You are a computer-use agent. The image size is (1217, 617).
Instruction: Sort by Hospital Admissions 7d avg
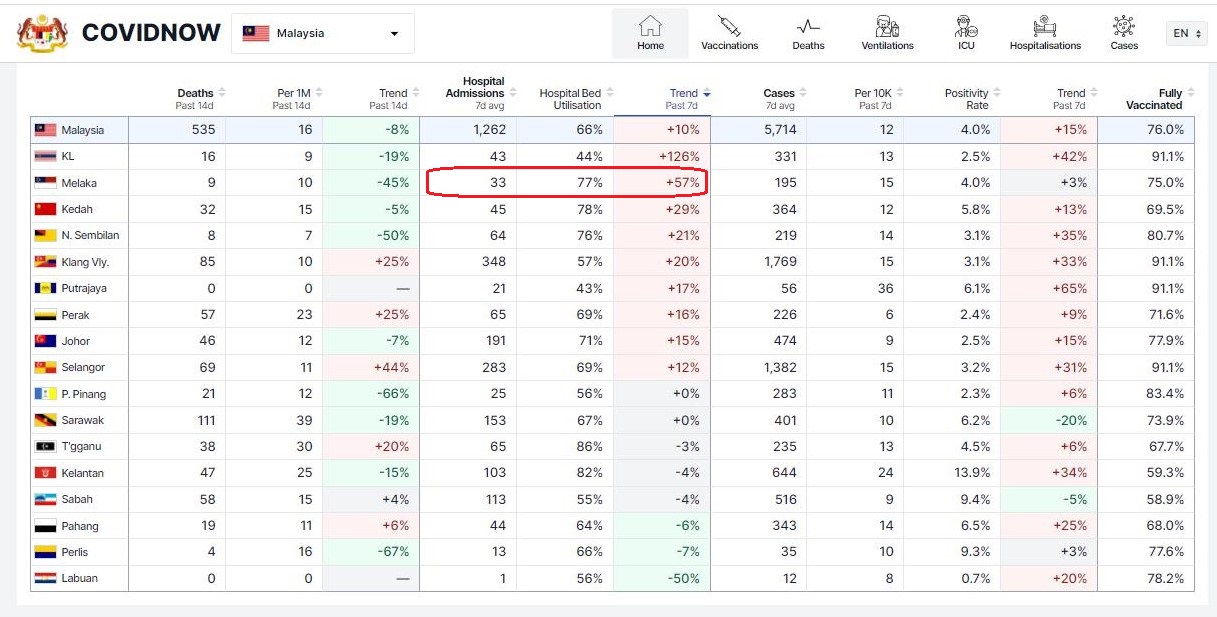click(x=479, y=92)
